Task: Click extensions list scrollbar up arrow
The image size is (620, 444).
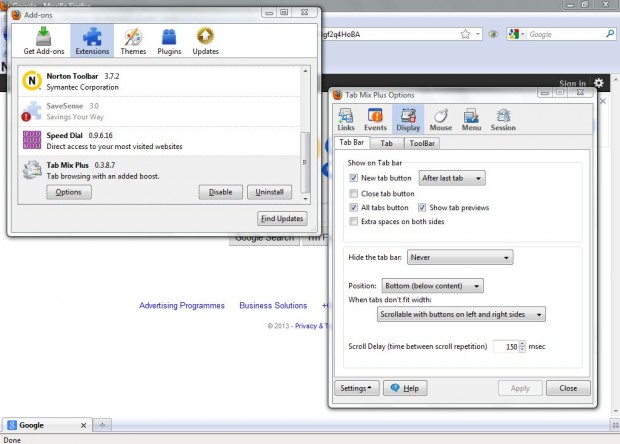Action: [305, 71]
